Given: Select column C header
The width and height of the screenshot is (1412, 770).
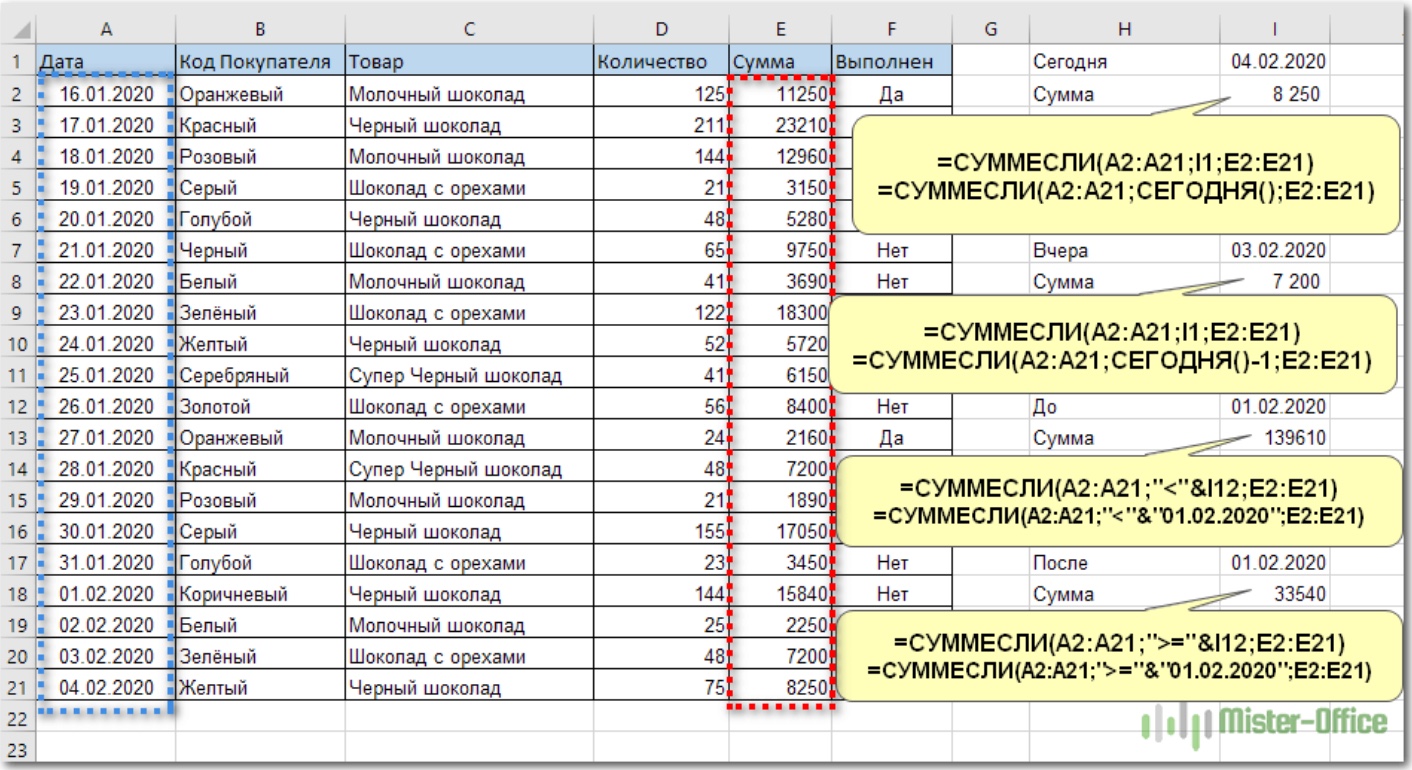Looking at the screenshot, I should pyautogui.click(x=469, y=30).
